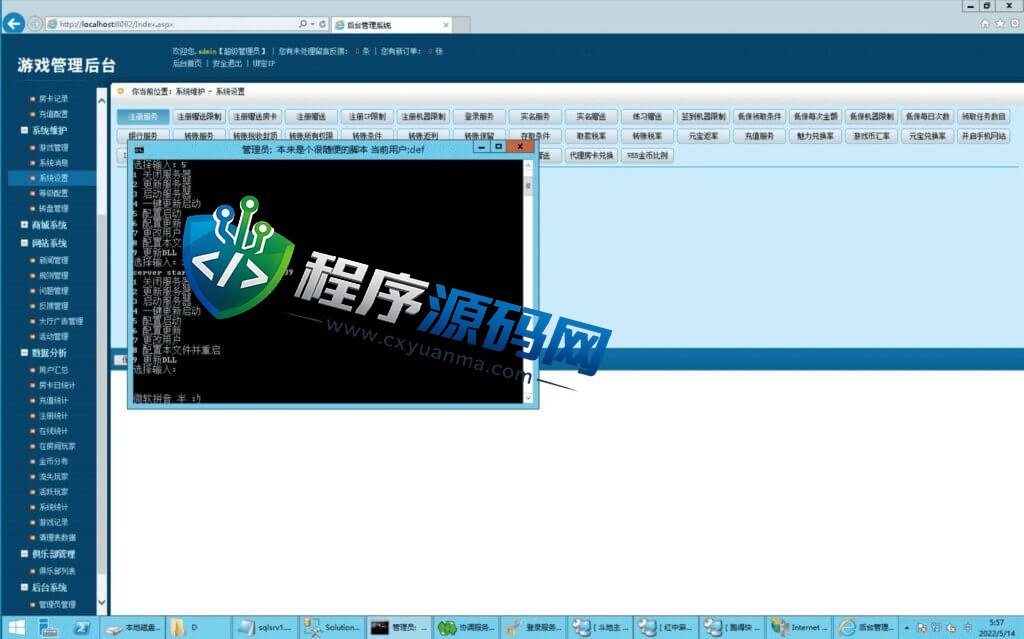This screenshot has height=639, width=1024.
Task: Switch to 协调服务 taskbar item
Action: pos(466,627)
